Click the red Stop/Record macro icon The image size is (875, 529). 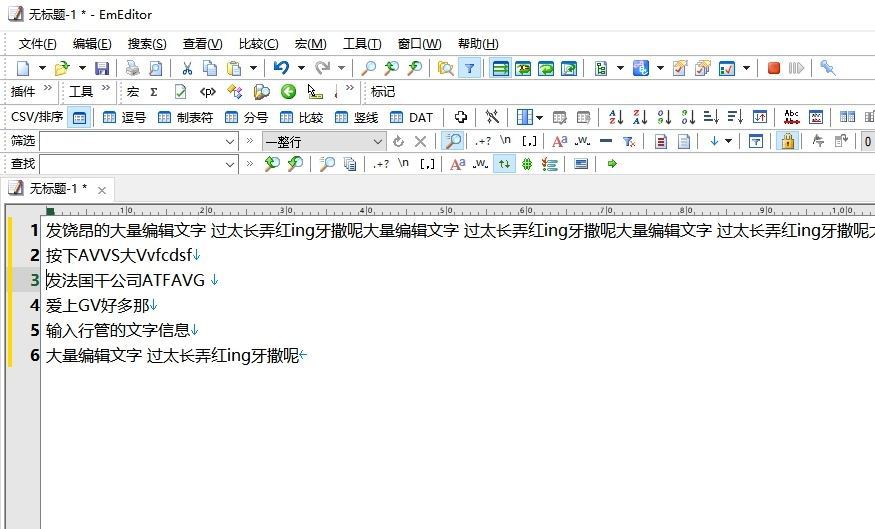point(773,68)
